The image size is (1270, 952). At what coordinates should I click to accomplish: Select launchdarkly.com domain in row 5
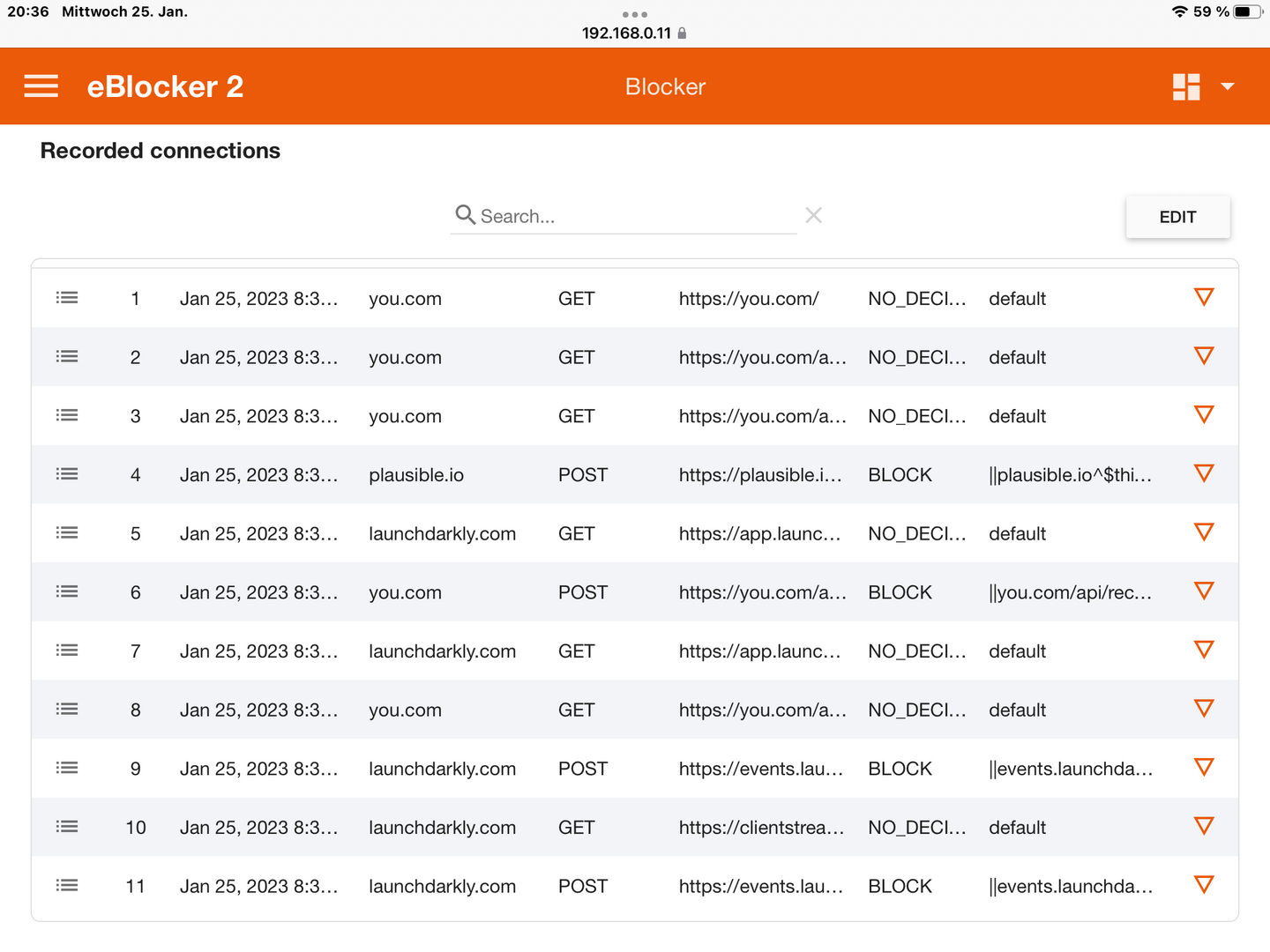(x=443, y=534)
